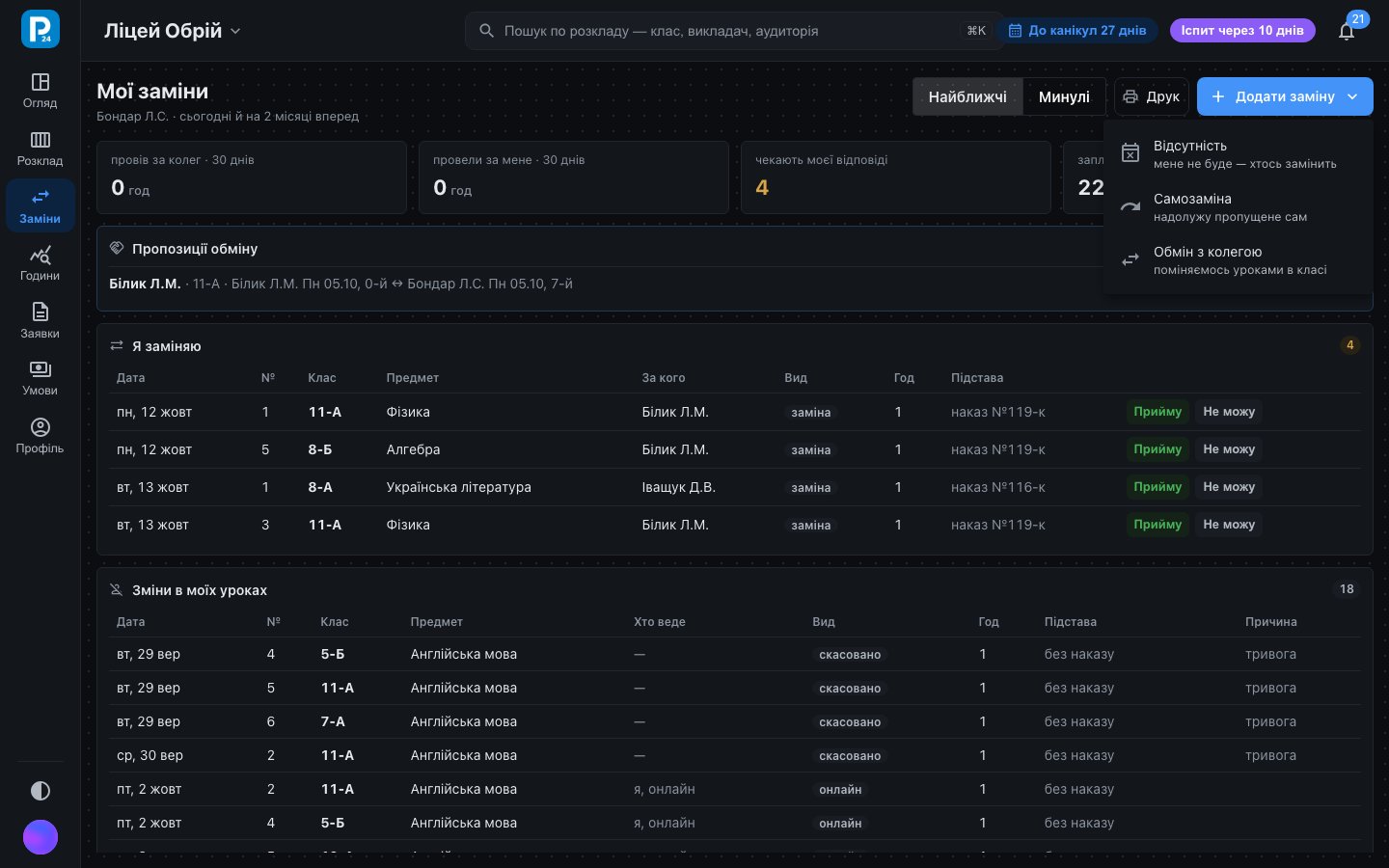Open the провів за колег stat card
This screenshot has width=1389, height=868.
(x=251, y=177)
